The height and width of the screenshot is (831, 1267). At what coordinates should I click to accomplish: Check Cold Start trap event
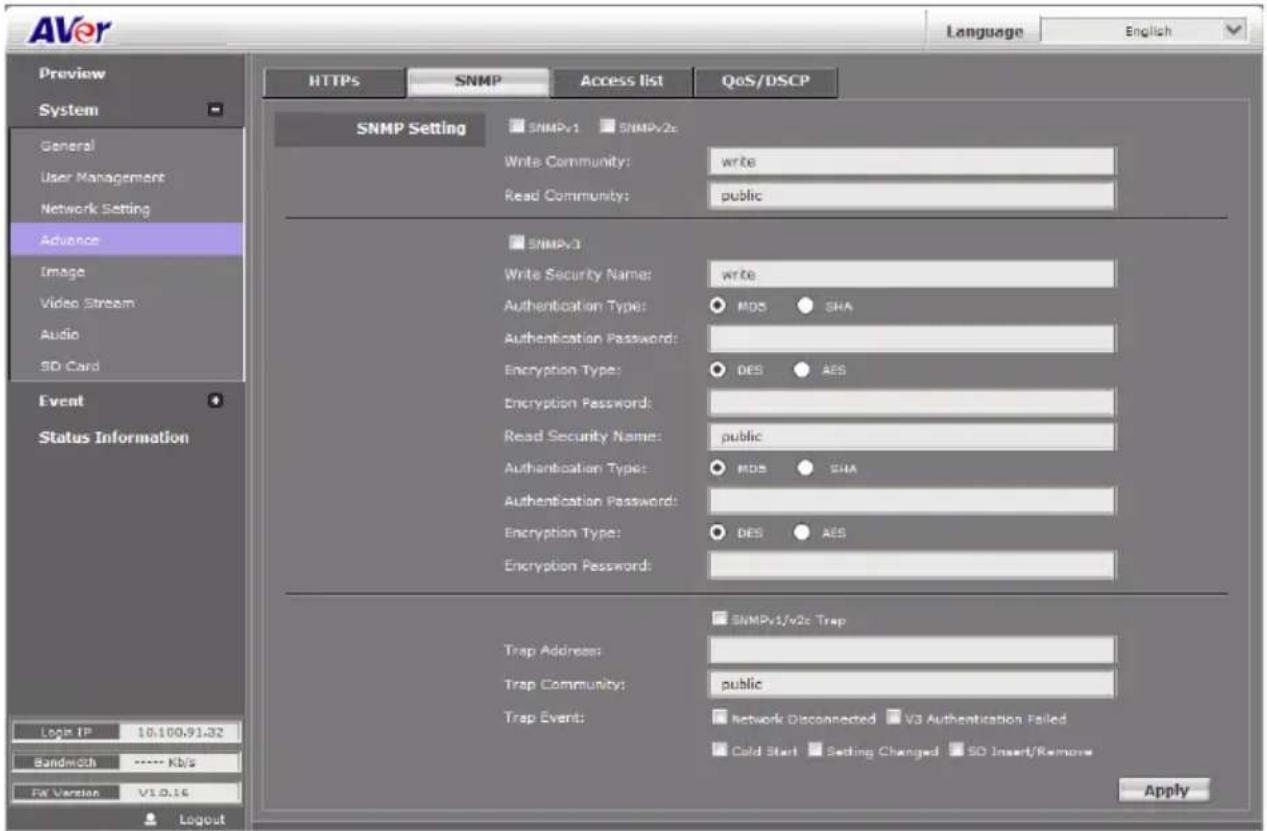pos(718,751)
